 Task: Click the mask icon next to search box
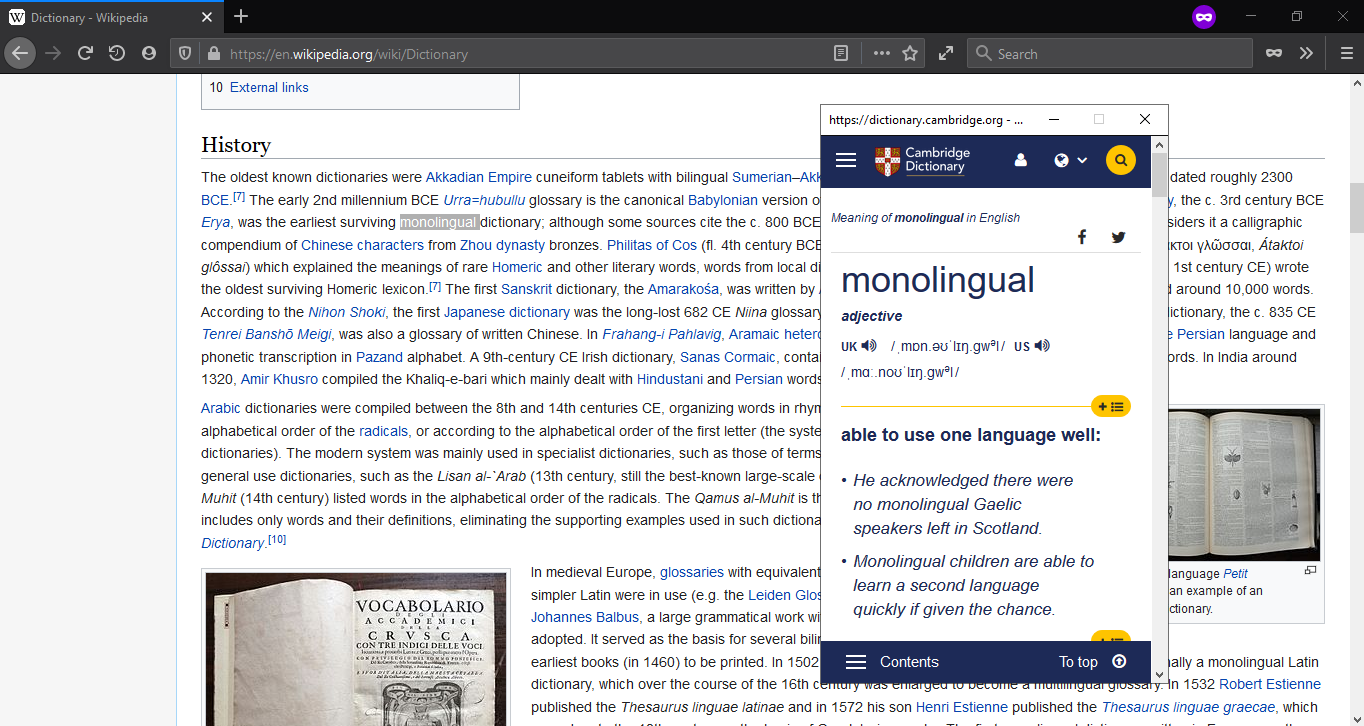click(x=1274, y=54)
